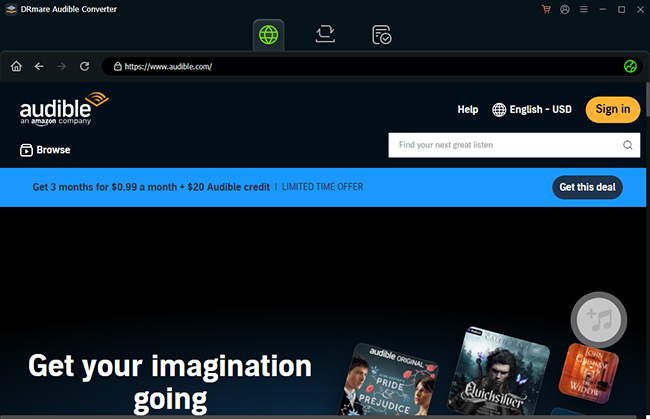This screenshot has height=419, width=650.
Task: Expand the English - USD language selector
Action: point(532,109)
